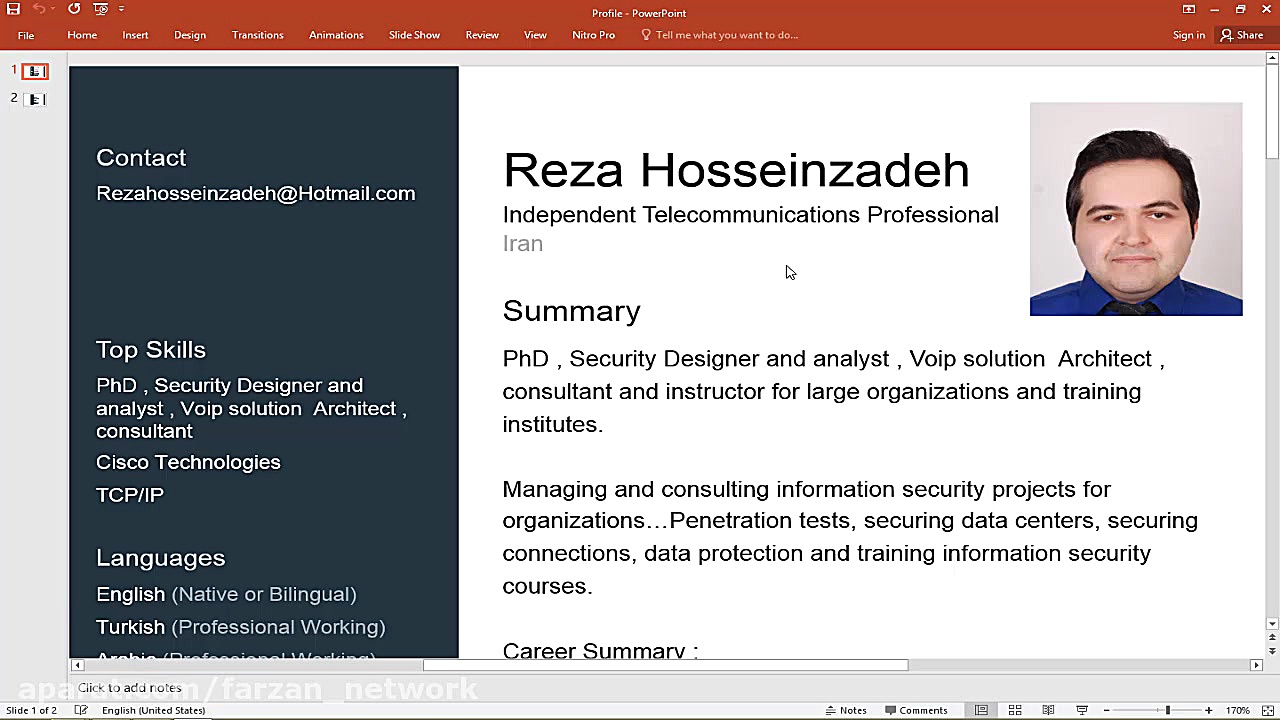
Task: Click the zoom in plus button
Action: point(1208,710)
